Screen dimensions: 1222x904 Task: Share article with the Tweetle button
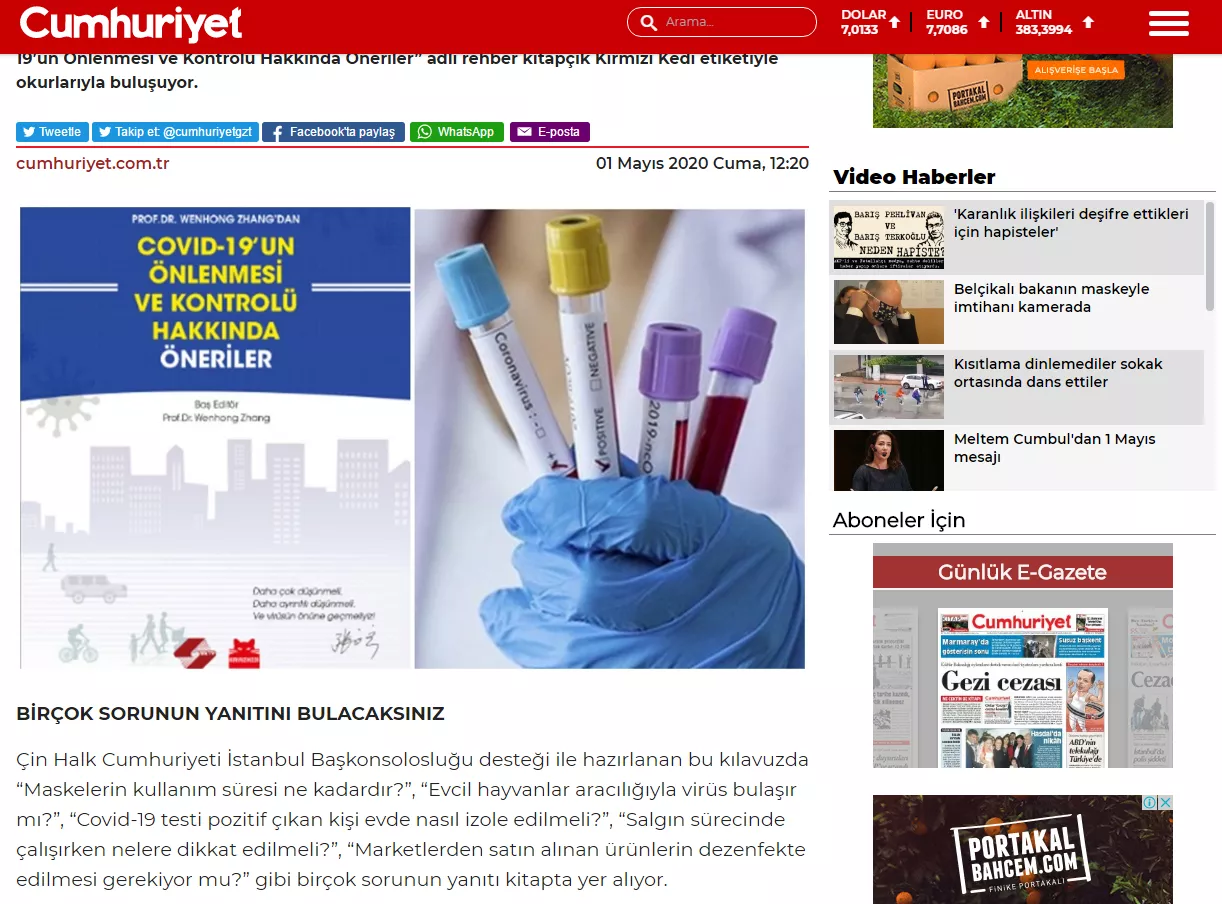52,132
